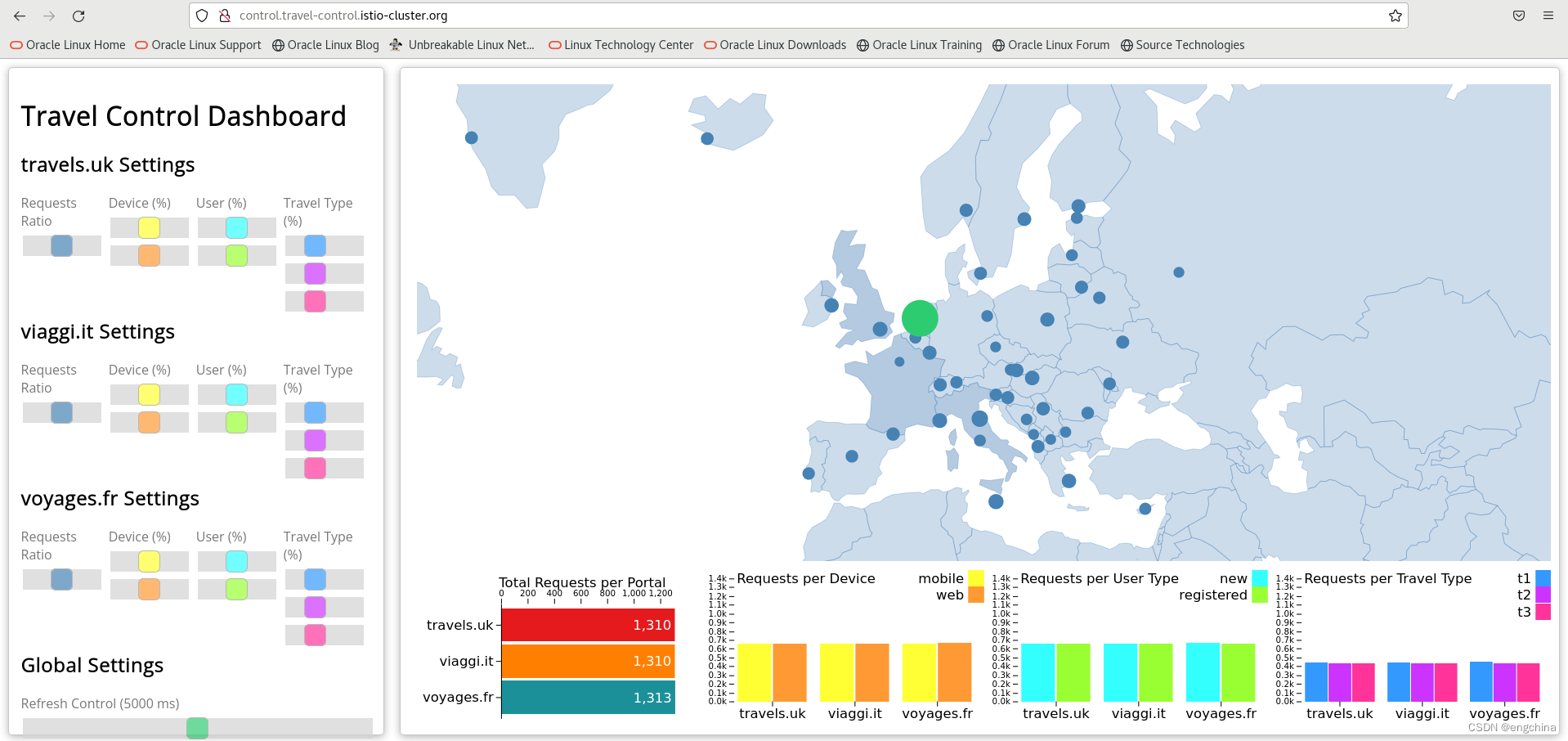
Task: Click the yellow mobile legend swatch
Action: [x=976, y=578]
